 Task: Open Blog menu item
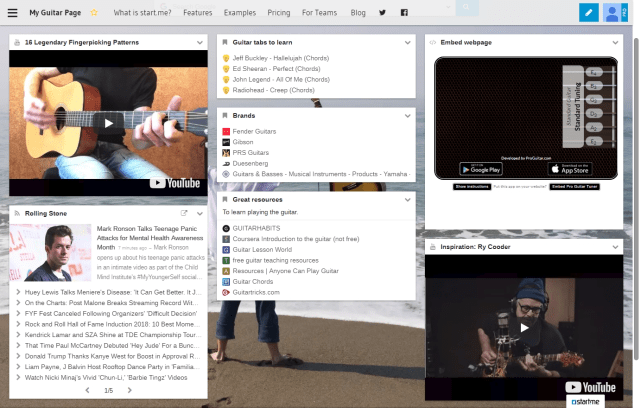358,13
